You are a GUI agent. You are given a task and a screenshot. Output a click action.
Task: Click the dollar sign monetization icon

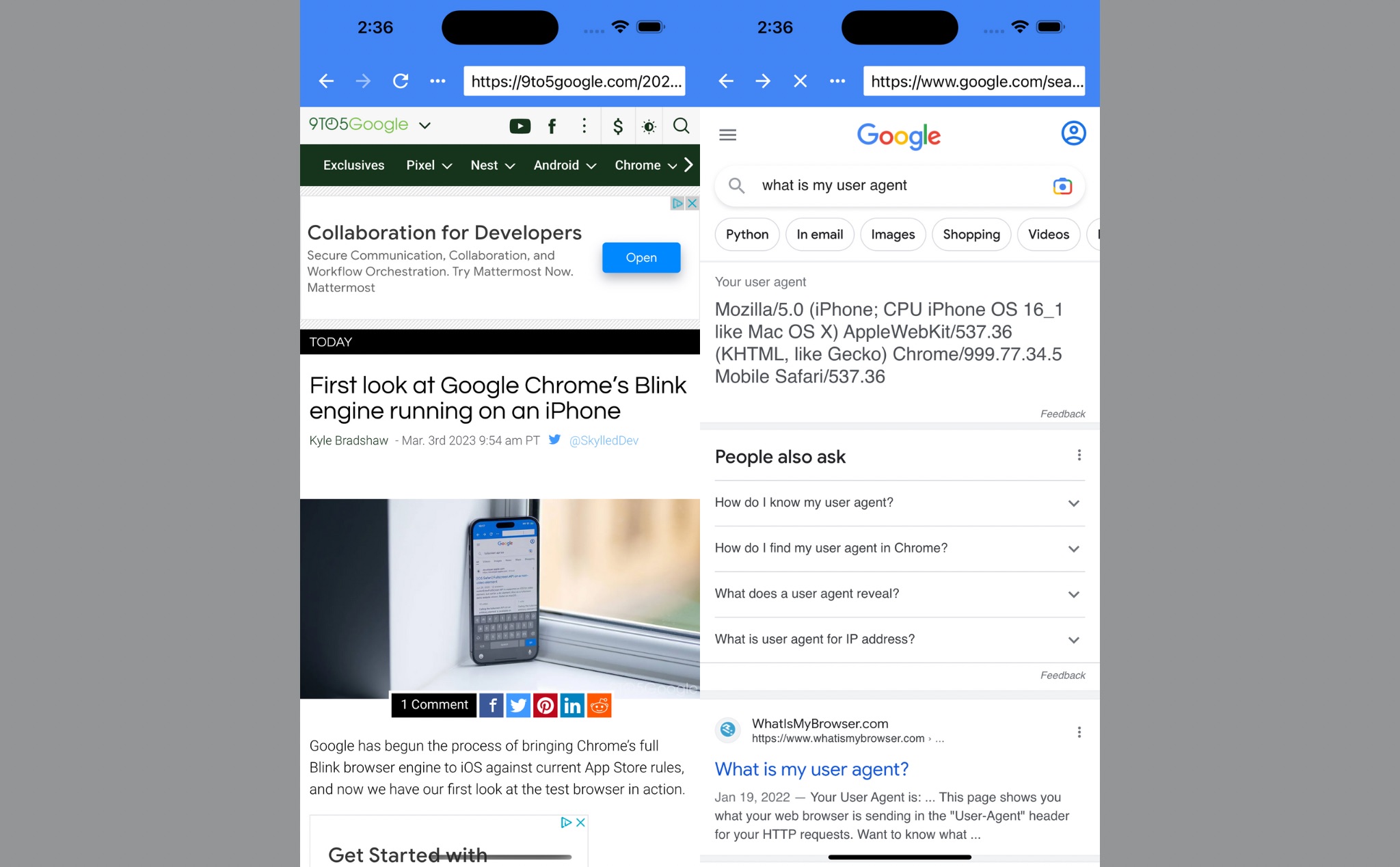pos(618,126)
